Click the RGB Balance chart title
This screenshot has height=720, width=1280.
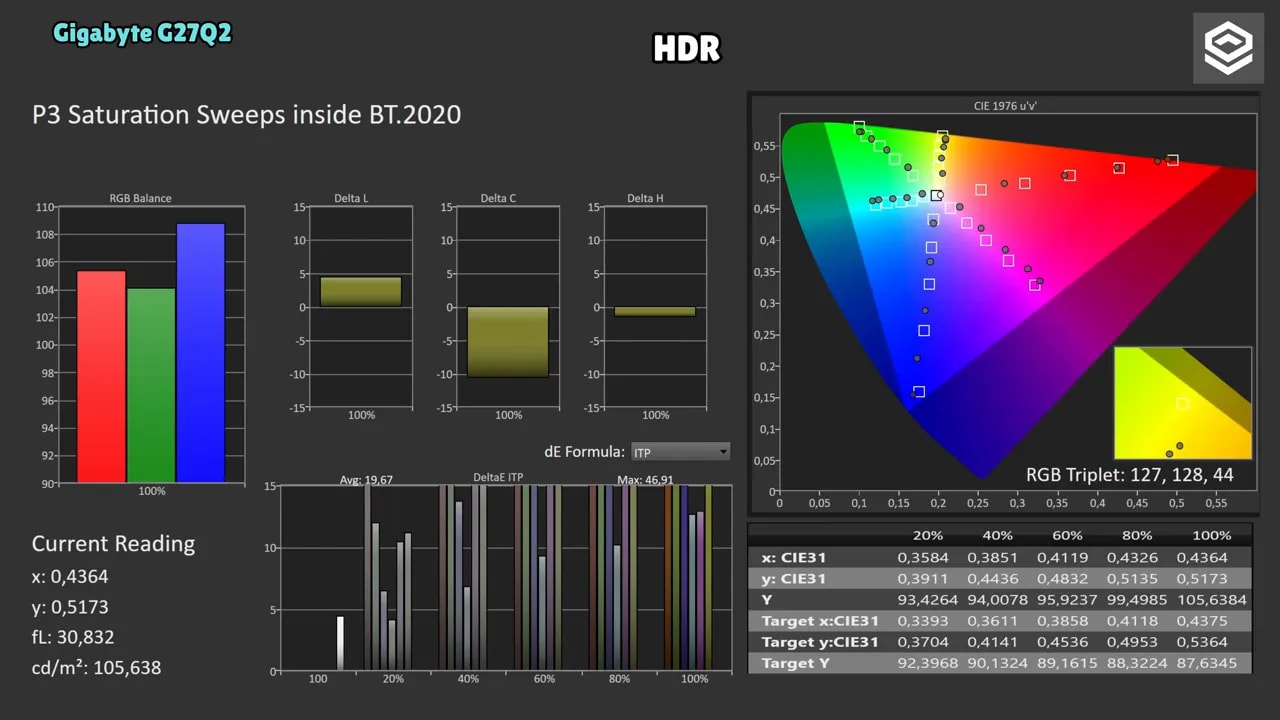pyautogui.click(x=140, y=198)
